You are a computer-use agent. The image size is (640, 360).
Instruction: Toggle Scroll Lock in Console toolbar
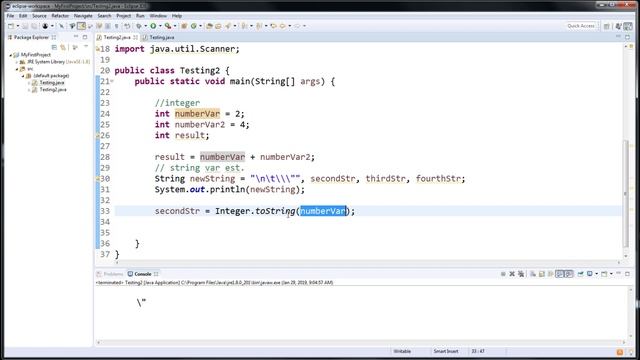[542, 274]
